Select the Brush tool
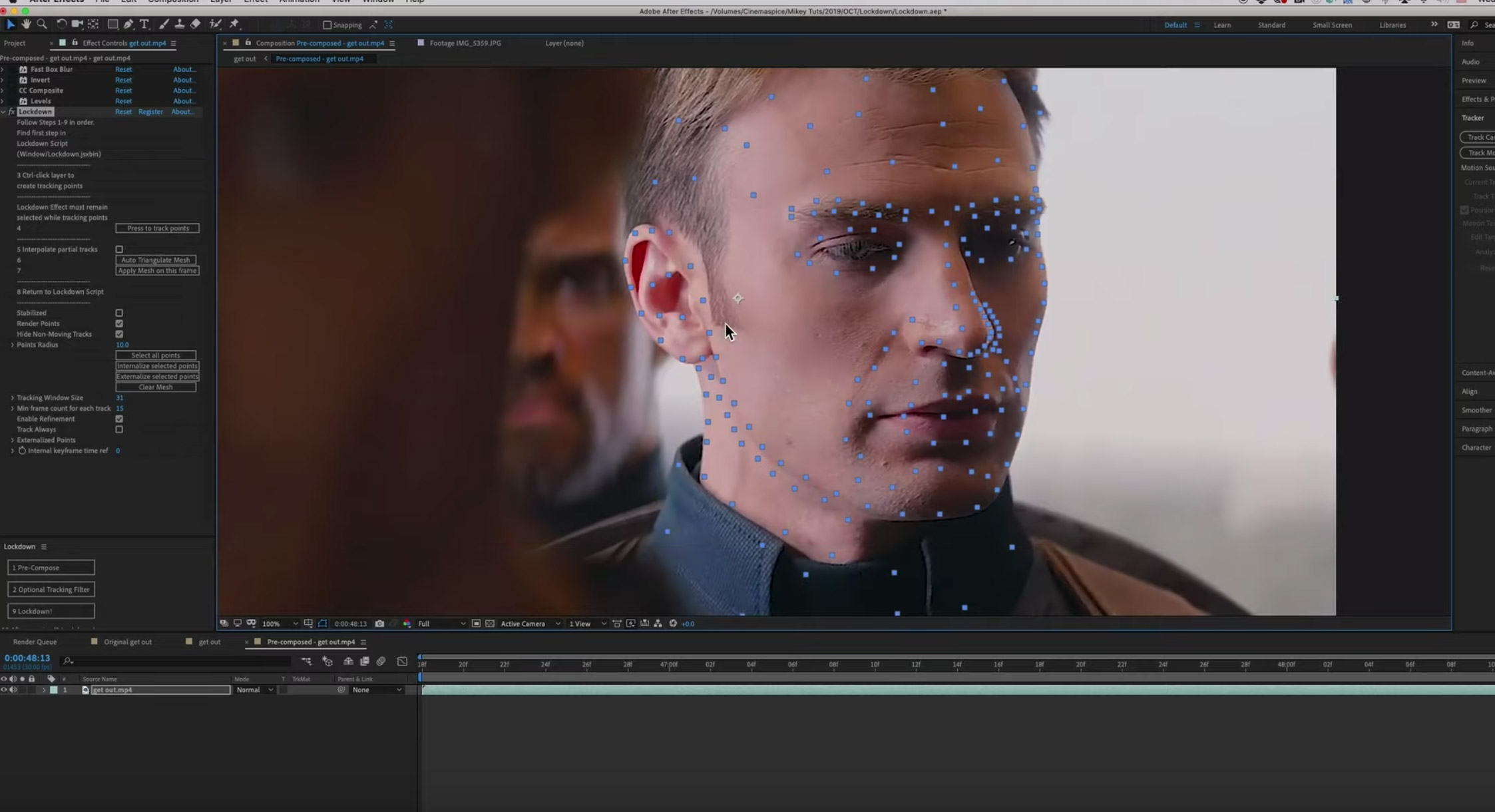This screenshot has width=1495, height=812. click(x=164, y=25)
